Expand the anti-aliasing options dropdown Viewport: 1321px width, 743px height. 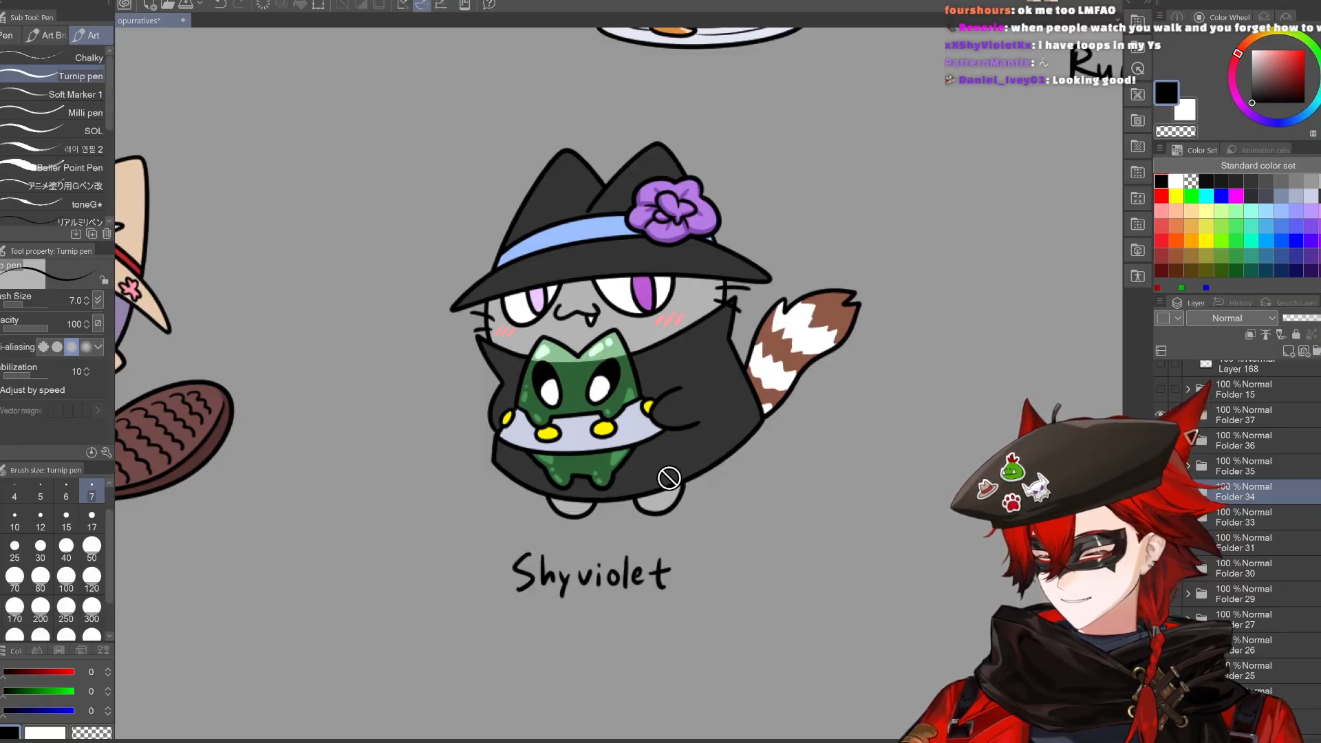pos(98,347)
